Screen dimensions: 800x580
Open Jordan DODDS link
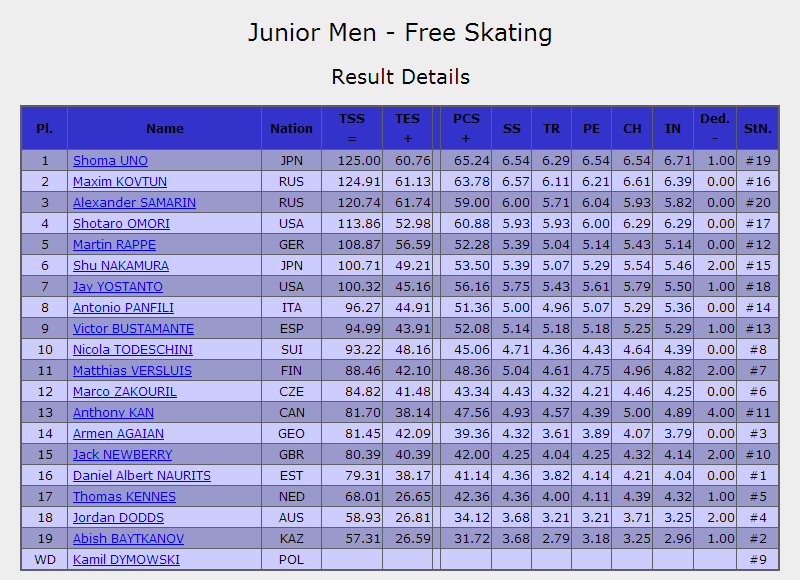click(118, 518)
